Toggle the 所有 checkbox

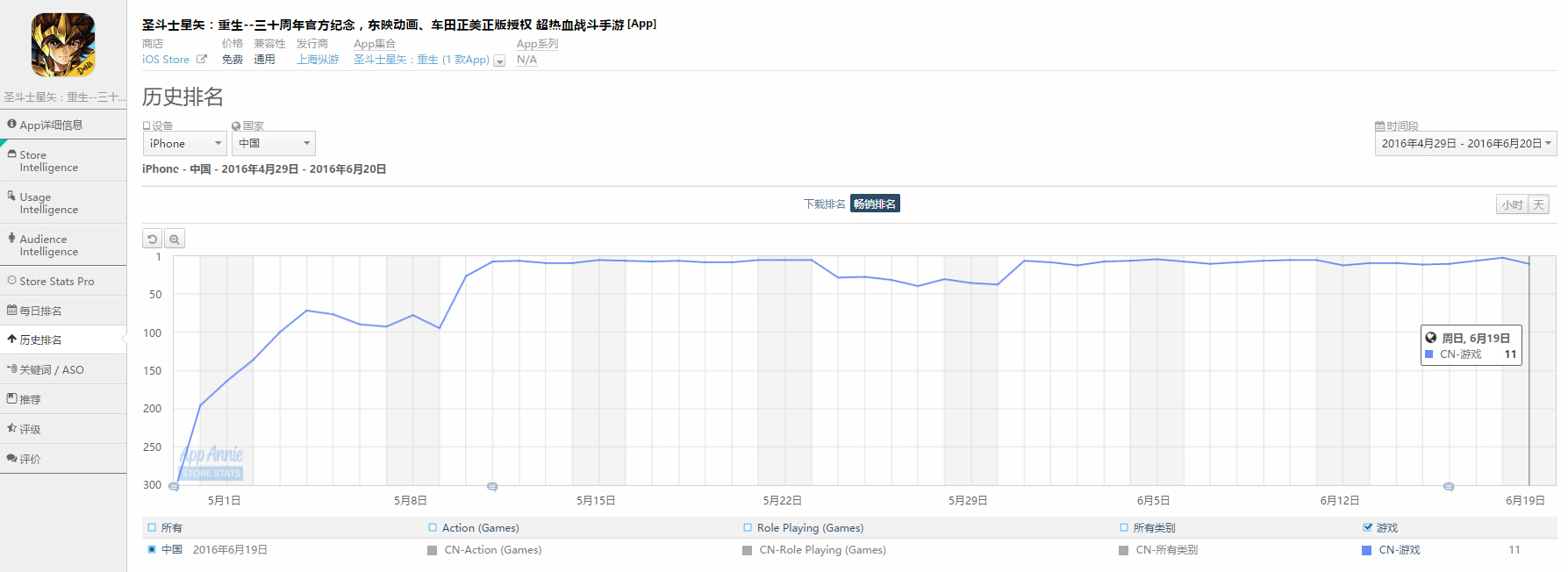coord(152,527)
